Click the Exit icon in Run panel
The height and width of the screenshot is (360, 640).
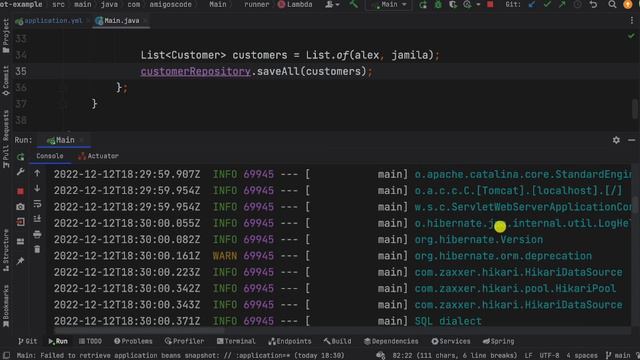click(x=20, y=222)
